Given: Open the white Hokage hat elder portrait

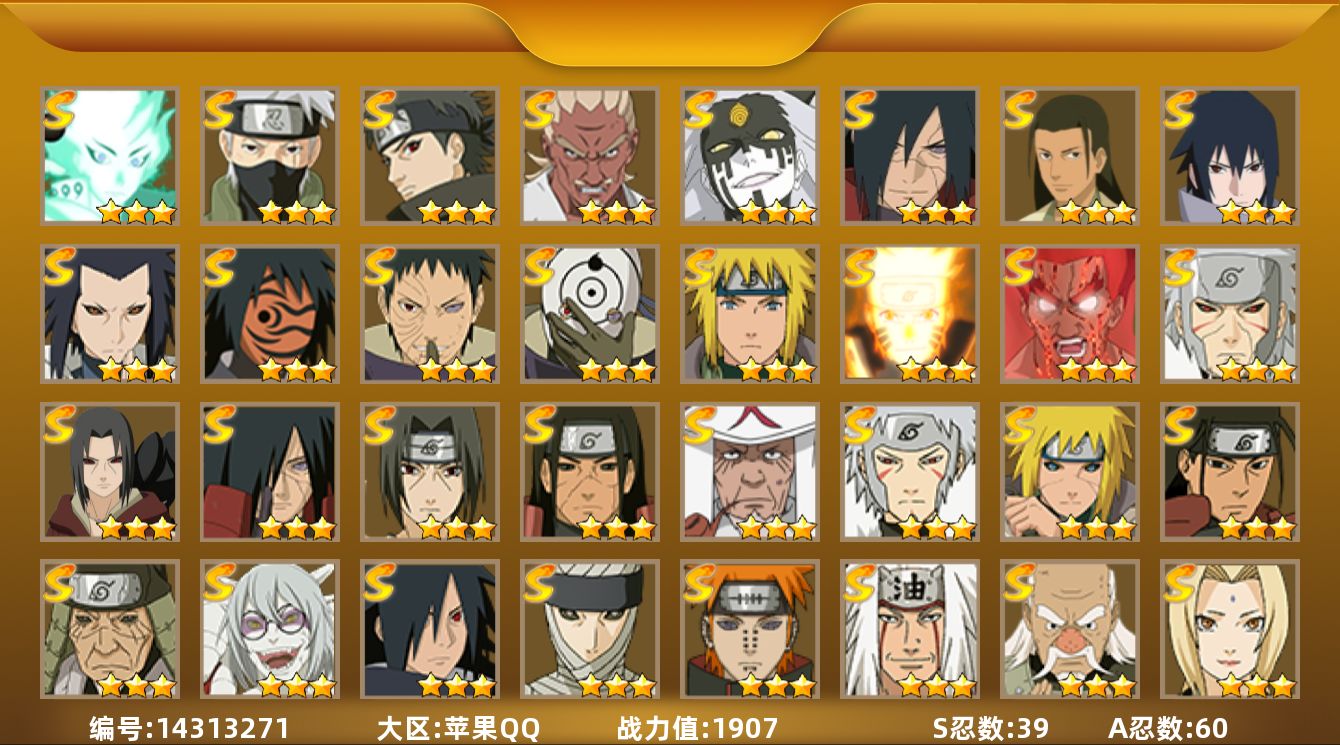Looking at the screenshot, I should tap(750, 472).
